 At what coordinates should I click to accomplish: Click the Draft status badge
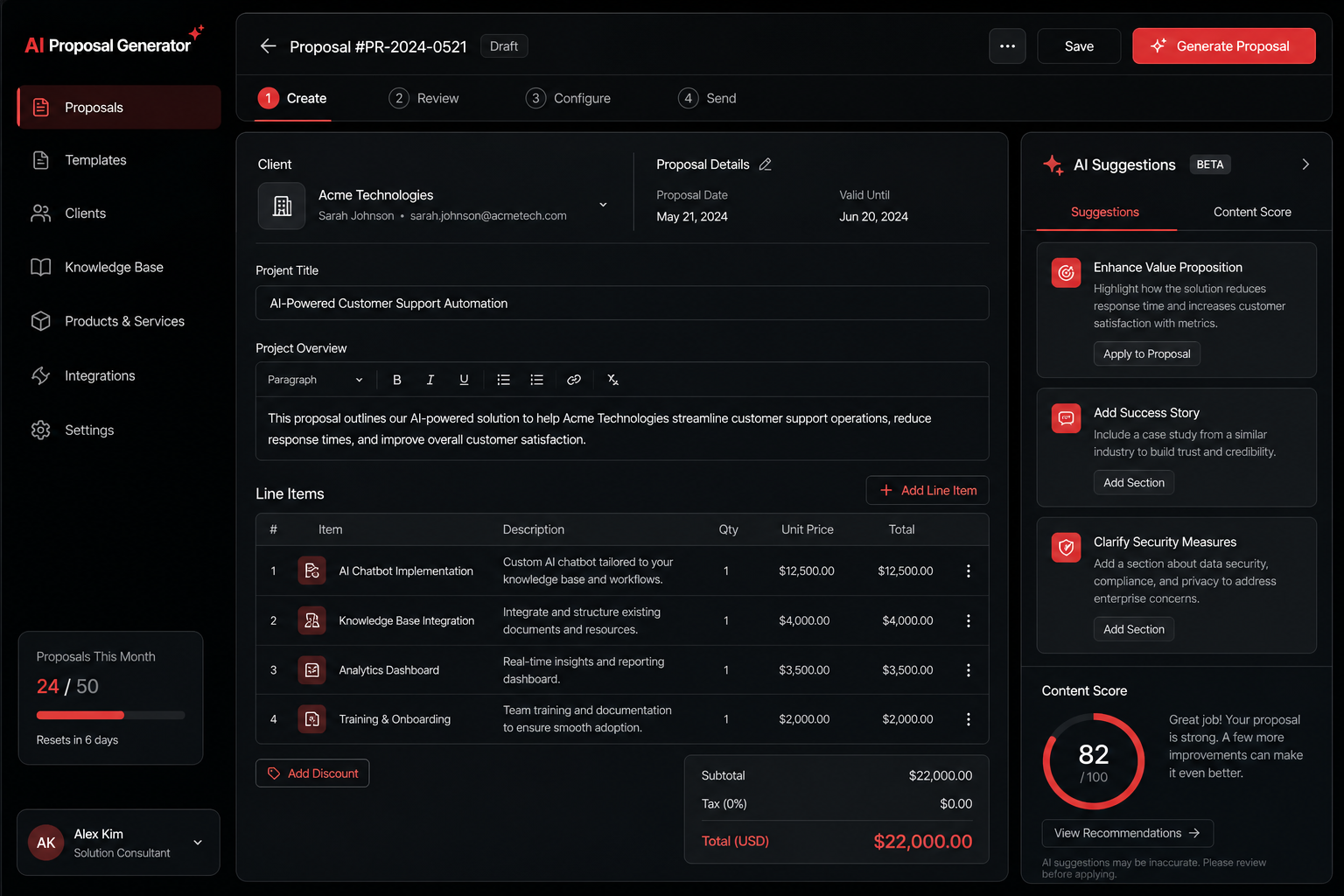click(504, 46)
